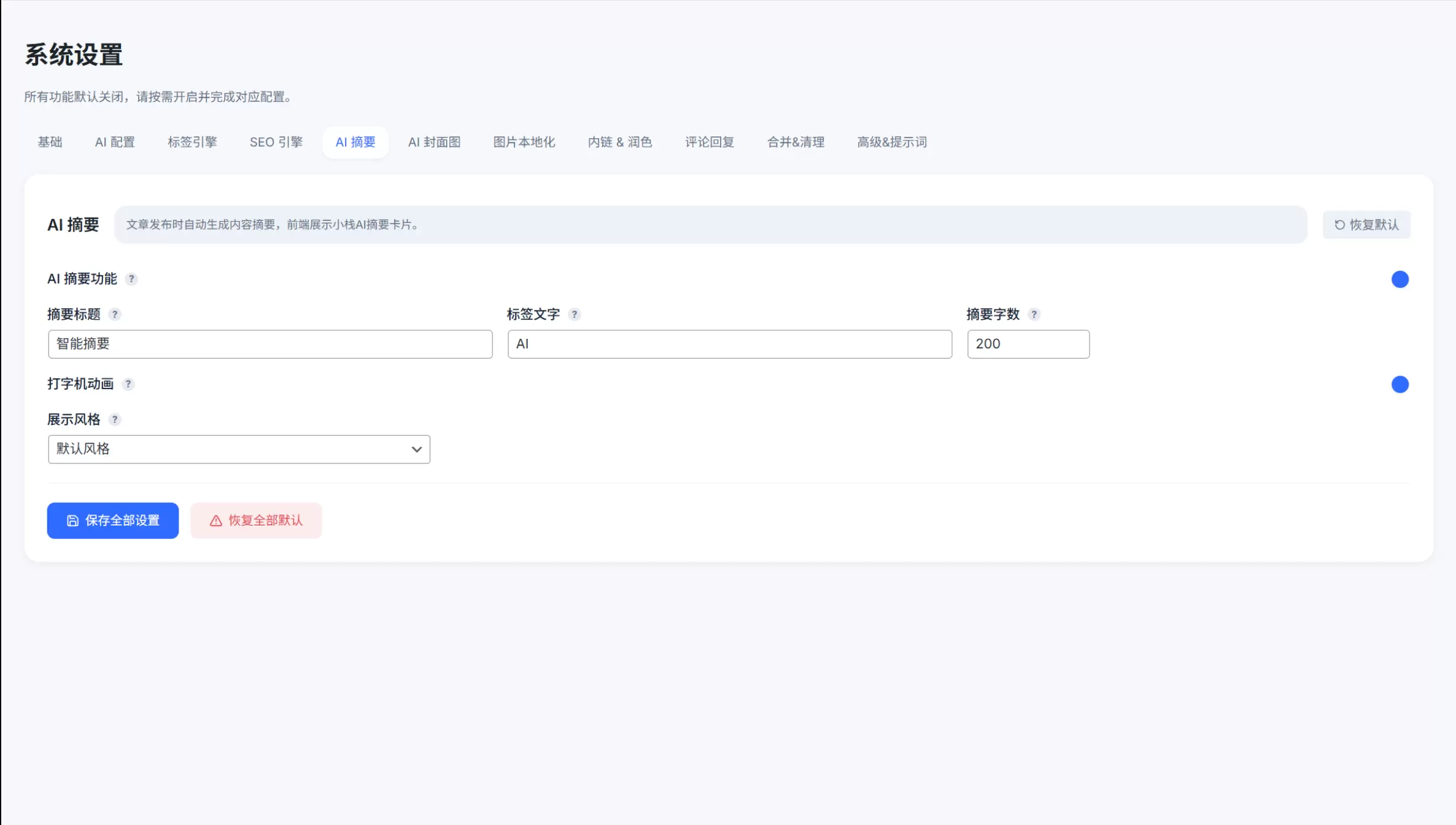1456x825 pixels.
Task: Click the 保存全部设置 button
Action: pyautogui.click(x=113, y=521)
